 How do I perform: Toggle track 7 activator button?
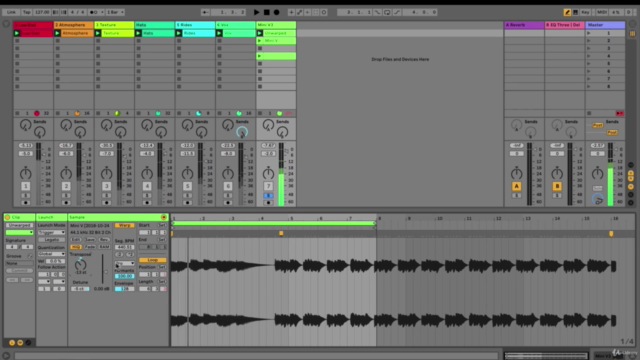click(x=268, y=186)
